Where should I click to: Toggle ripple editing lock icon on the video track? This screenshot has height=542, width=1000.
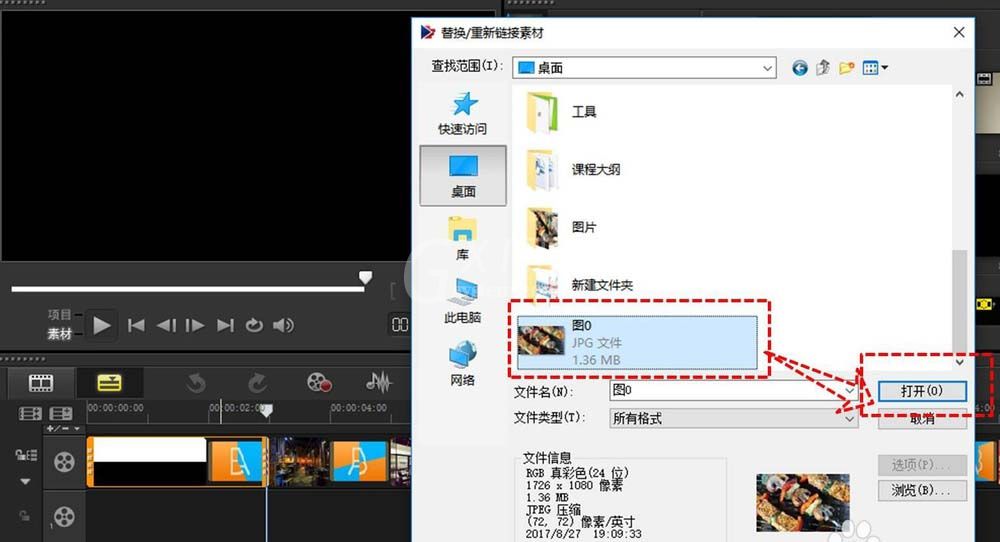pos(26,455)
